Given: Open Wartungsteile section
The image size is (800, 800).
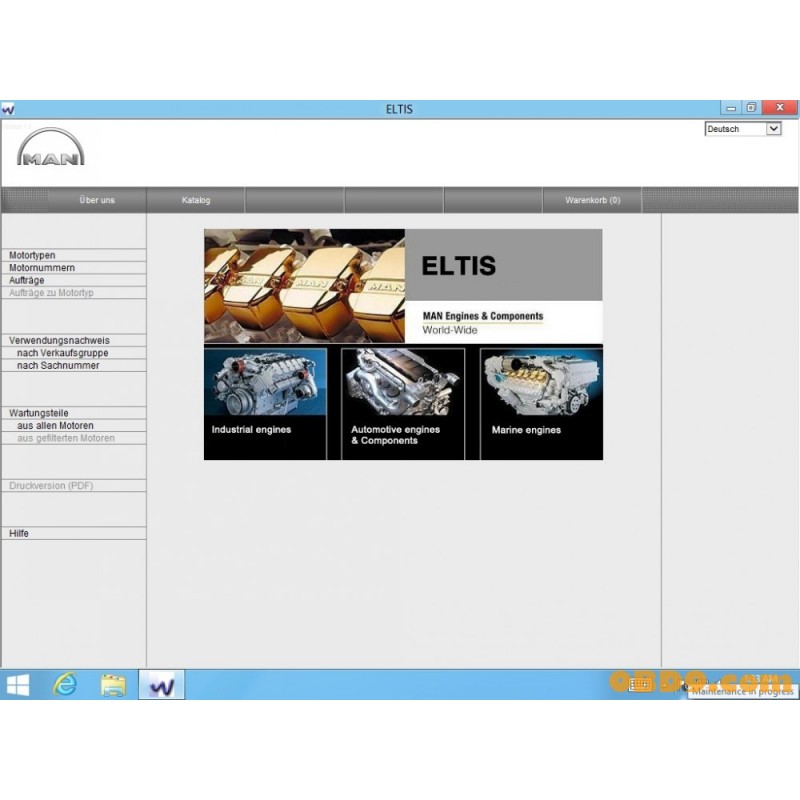Looking at the screenshot, I should coord(73,413).
